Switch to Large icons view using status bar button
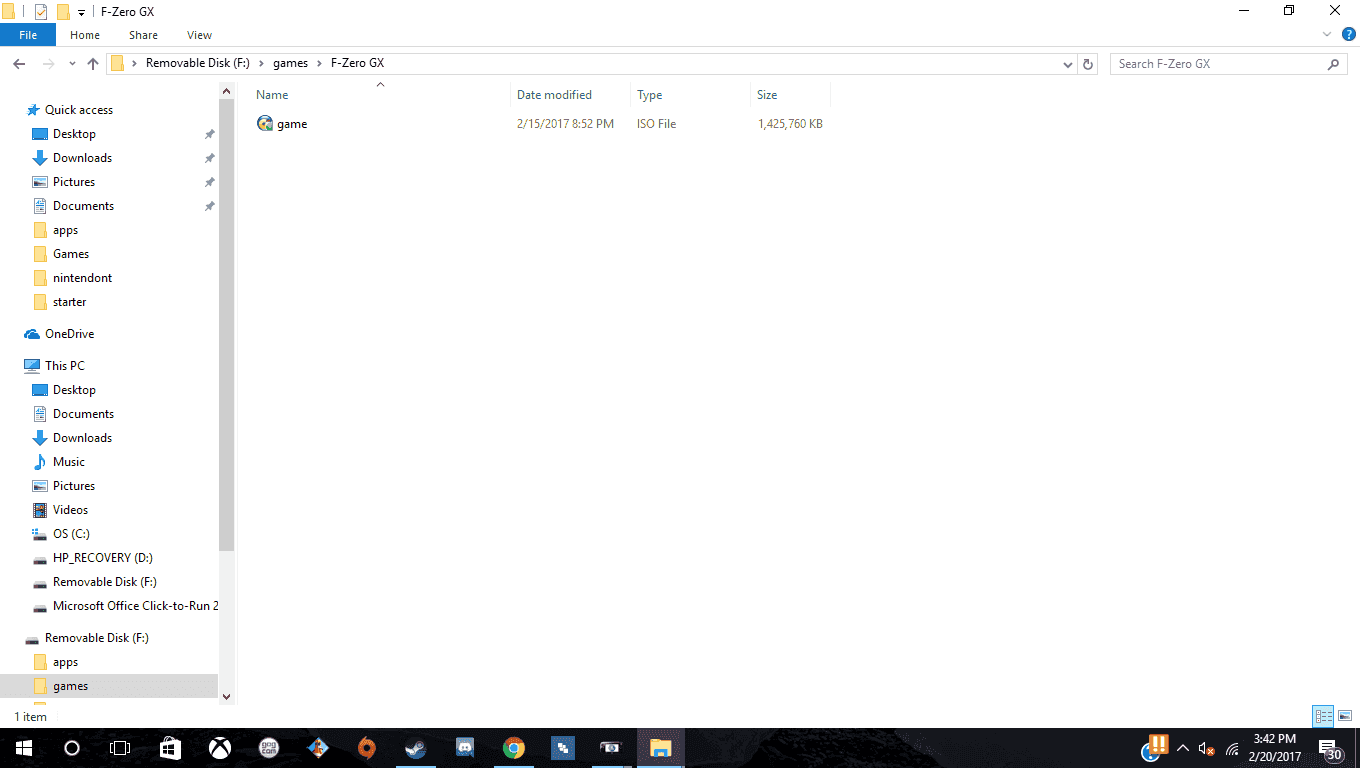 pyautogui.click(x=1345, y=716)
